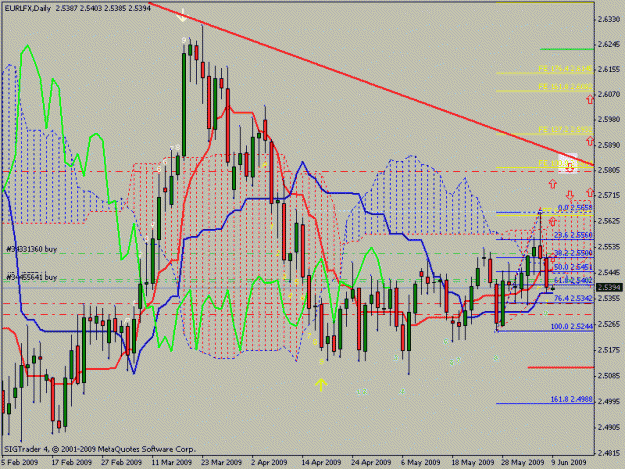The height and width of the screenshot is (469, 625).
Task: Select the '50.0 2.5451' Fibonacci level label
Action: tap(573, 267)
